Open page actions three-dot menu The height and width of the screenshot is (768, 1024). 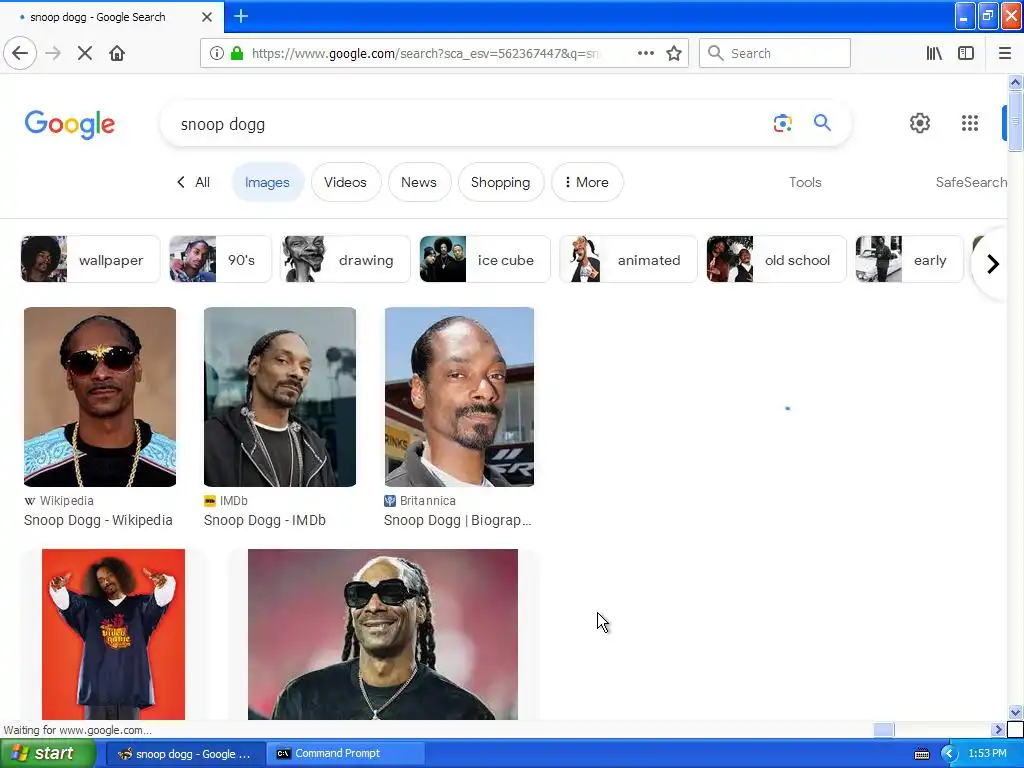645,54
